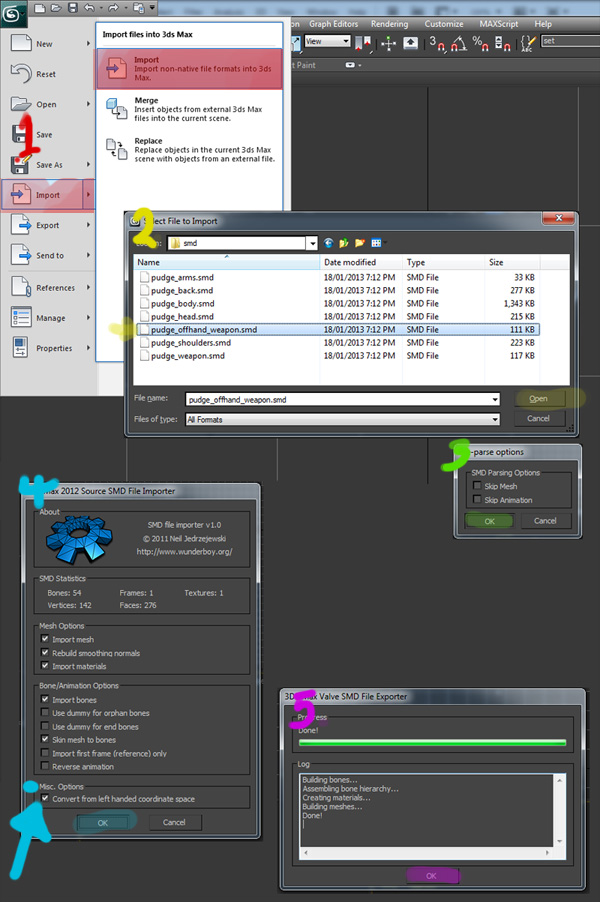Open the View Menu icon in file dialog

pyautogui.click(x=377, y=243)
